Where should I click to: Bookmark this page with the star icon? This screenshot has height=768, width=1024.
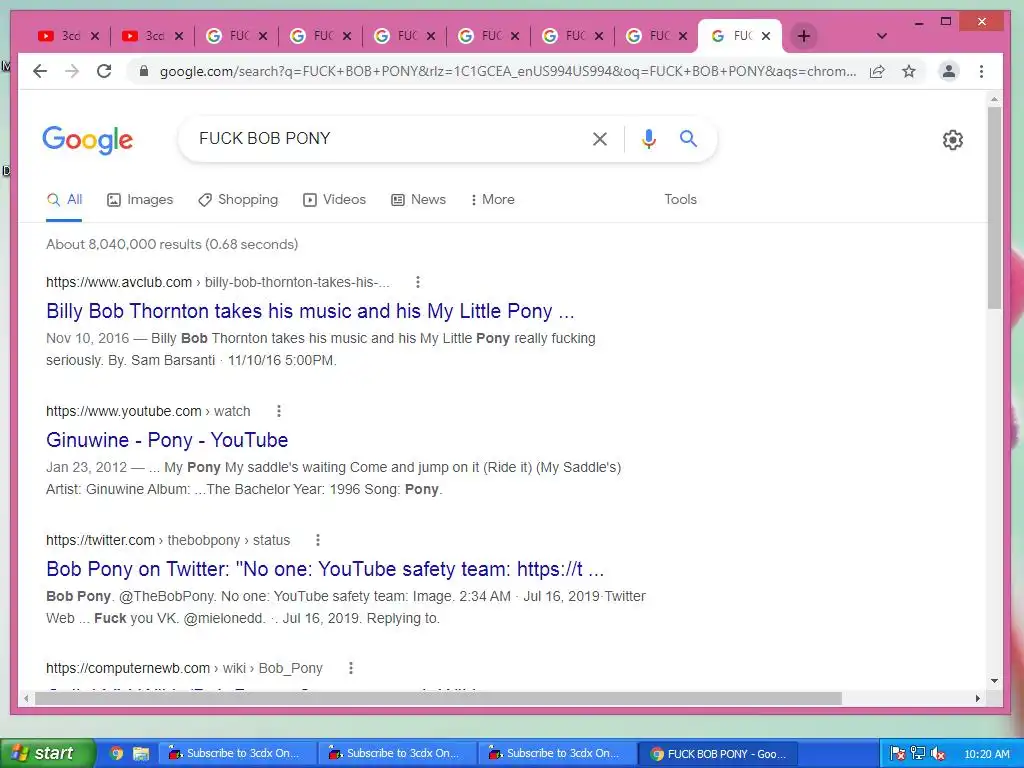[908, 71]
